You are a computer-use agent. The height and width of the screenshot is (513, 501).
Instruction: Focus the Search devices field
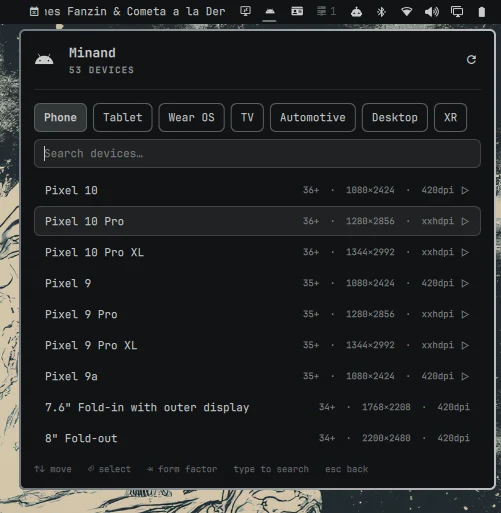click(x=257, y=154)
